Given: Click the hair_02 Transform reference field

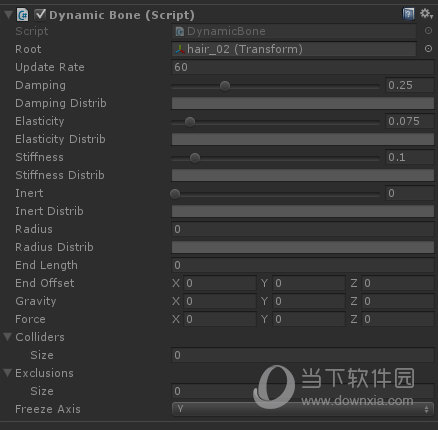Looking at the screenshot, I should point(294,49).
